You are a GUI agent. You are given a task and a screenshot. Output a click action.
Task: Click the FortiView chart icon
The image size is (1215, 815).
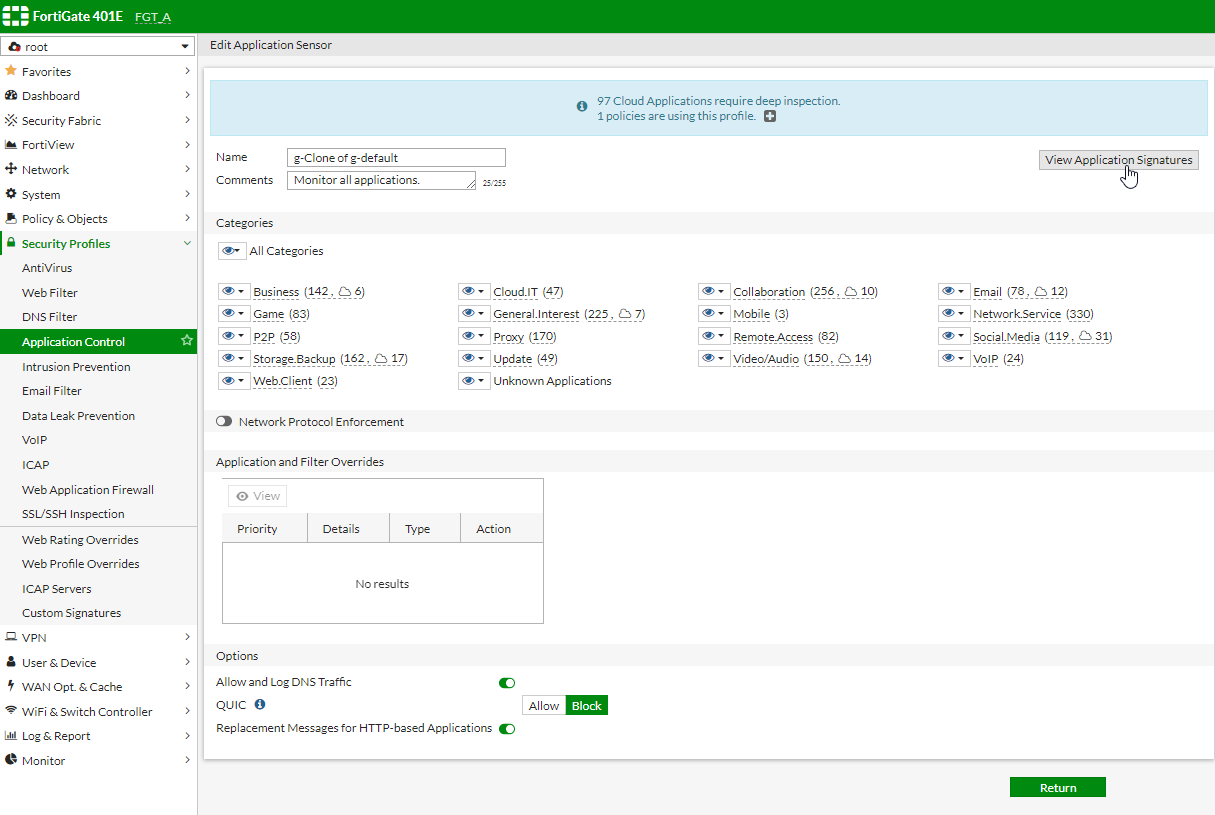(x=11, y=145)
